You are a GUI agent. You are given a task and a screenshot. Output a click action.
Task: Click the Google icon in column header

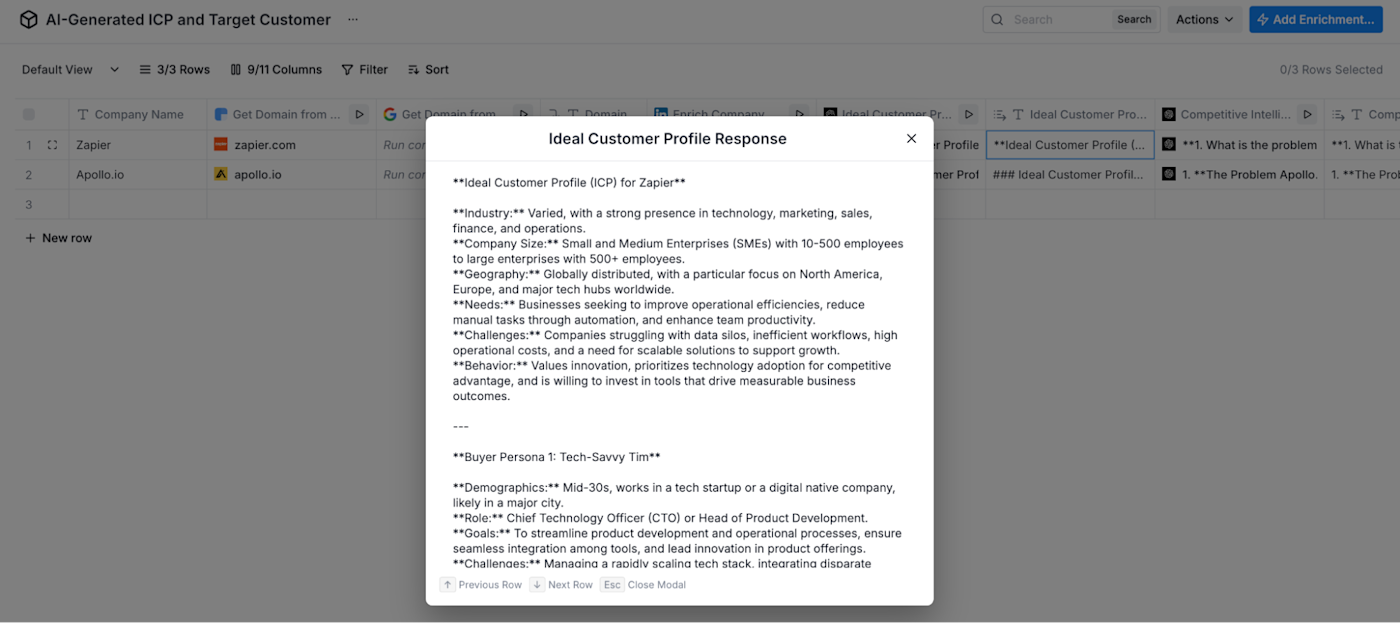tap(390, 114)
